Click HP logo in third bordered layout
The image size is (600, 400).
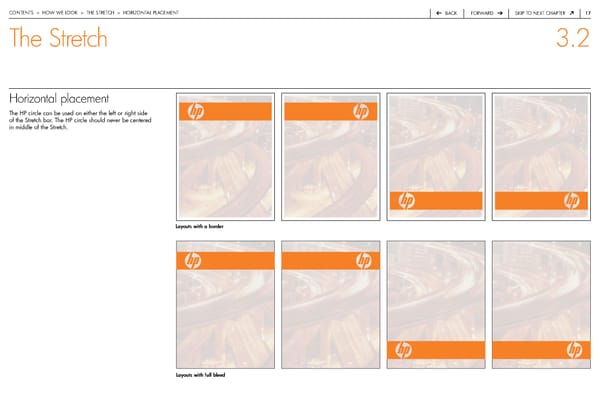coord(405,201)
